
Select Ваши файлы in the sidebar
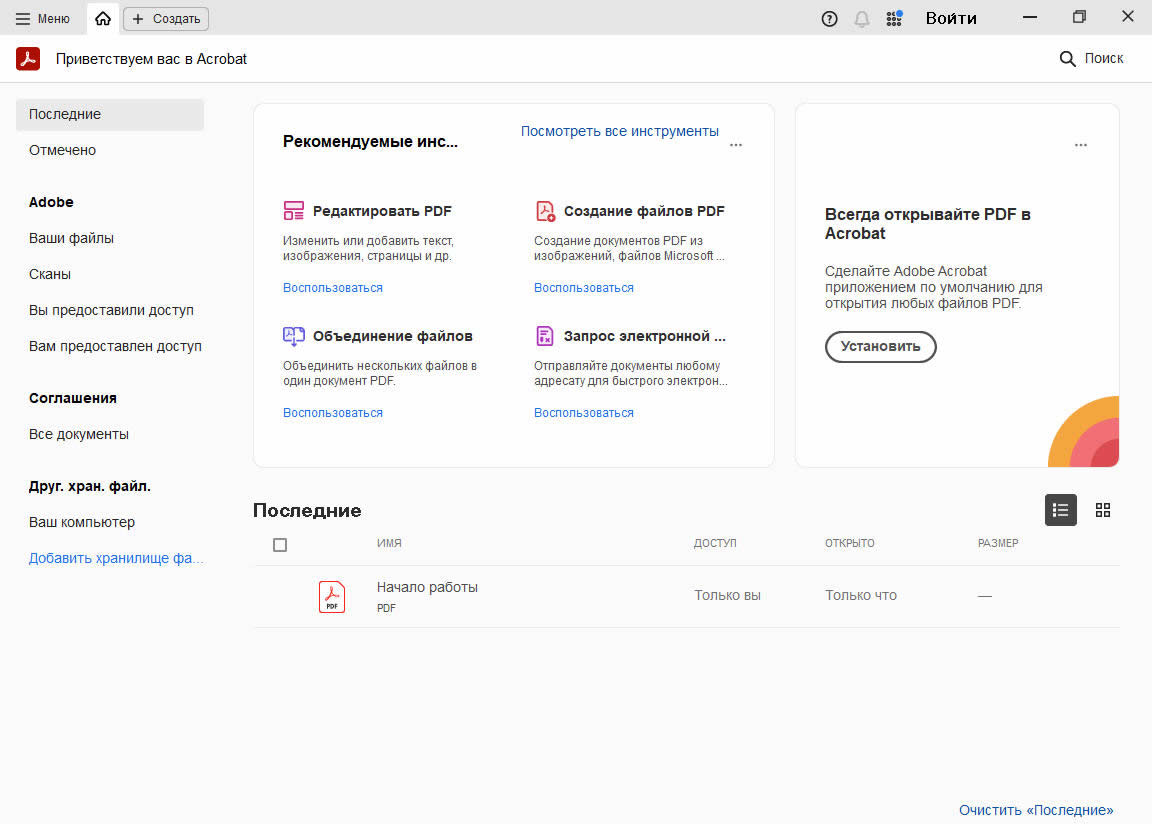pyautogui.click(x=71, y=238)
